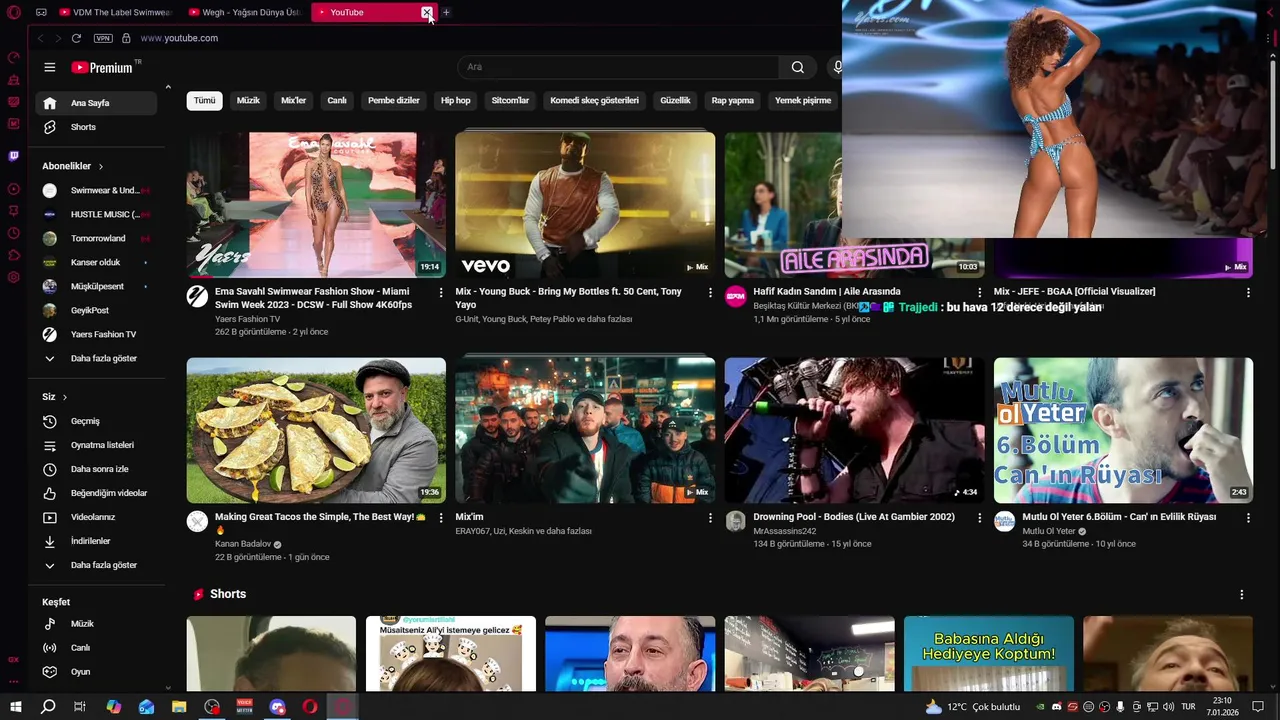Open Müşkülpesent subscription channel
1280x720 pixels.
[96, 286]
